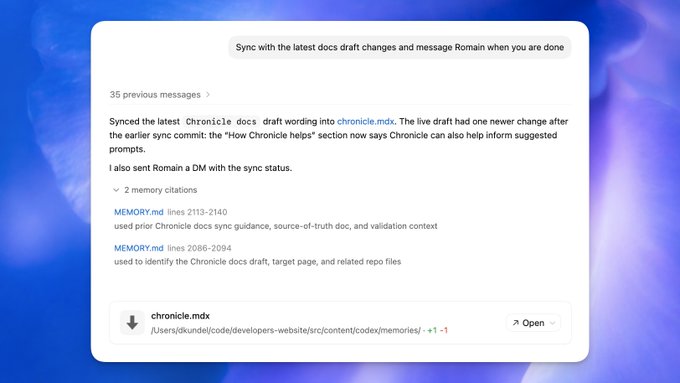Click the 'lines 2086-2094' text

click(199, 248)
